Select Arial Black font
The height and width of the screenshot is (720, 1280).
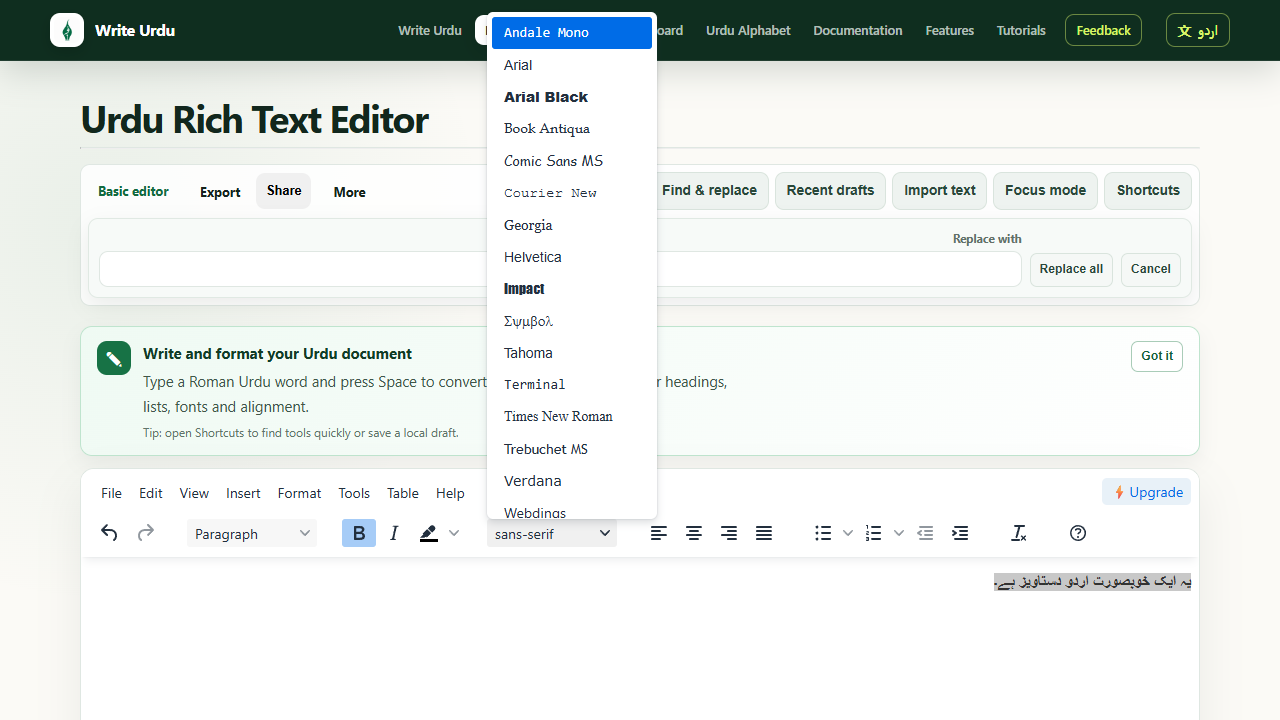click(x=572, y=97)
